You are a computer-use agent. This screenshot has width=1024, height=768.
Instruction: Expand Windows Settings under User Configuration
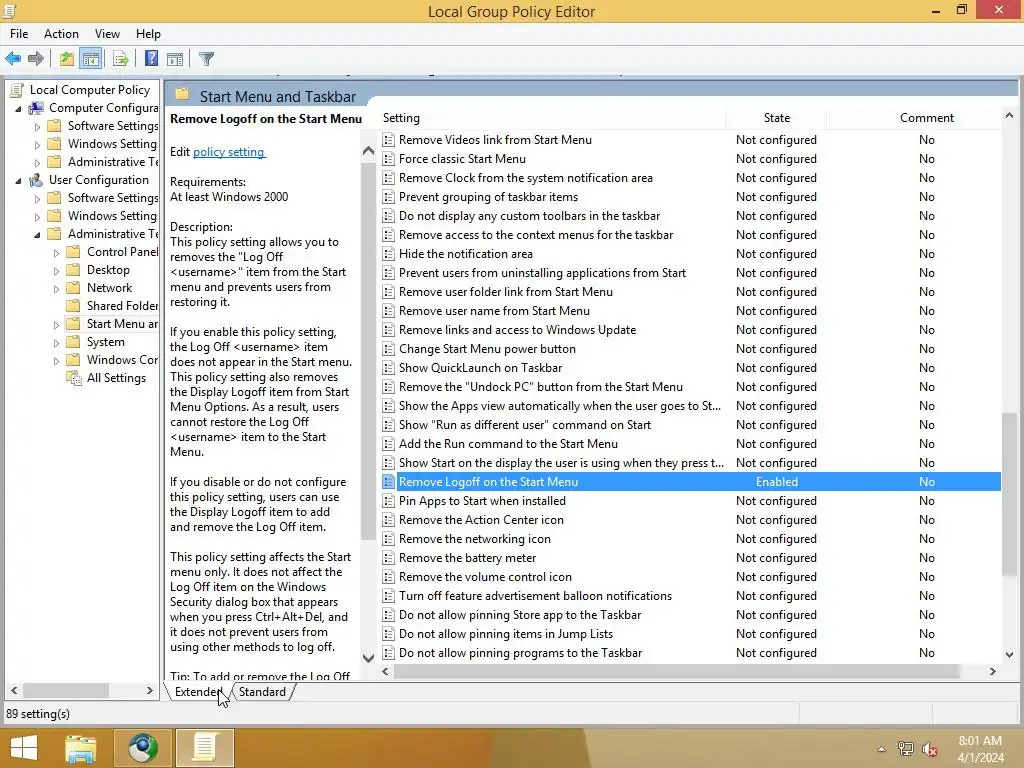pos(37,217)
